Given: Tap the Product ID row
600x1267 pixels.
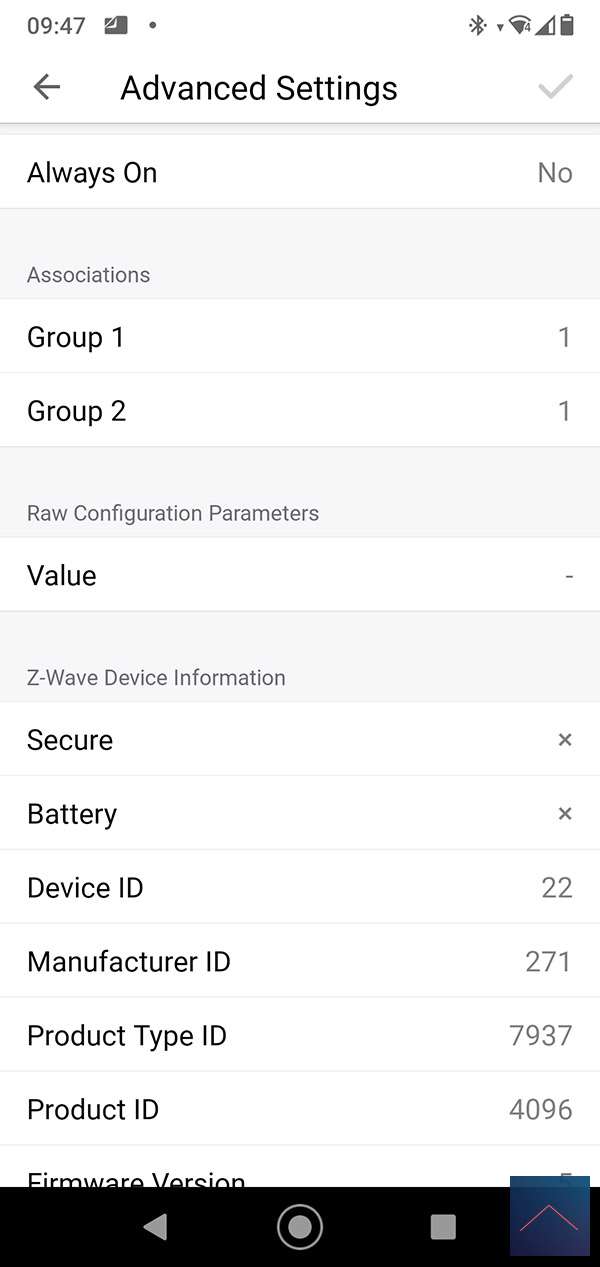Looking at the screenshot, I should (300, 1110).
